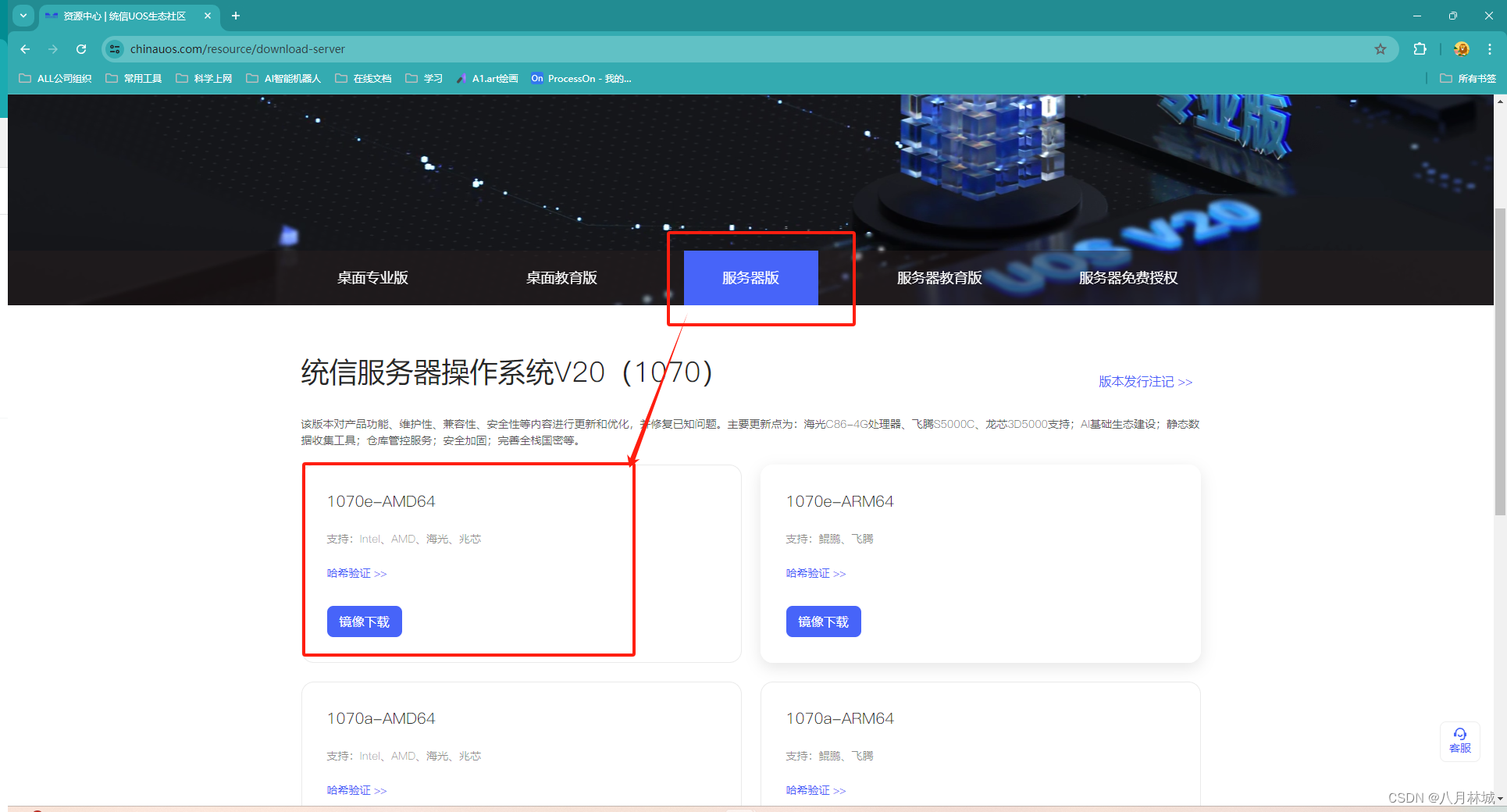Switch to the 桌面专业版 tab

coord(372,277)
